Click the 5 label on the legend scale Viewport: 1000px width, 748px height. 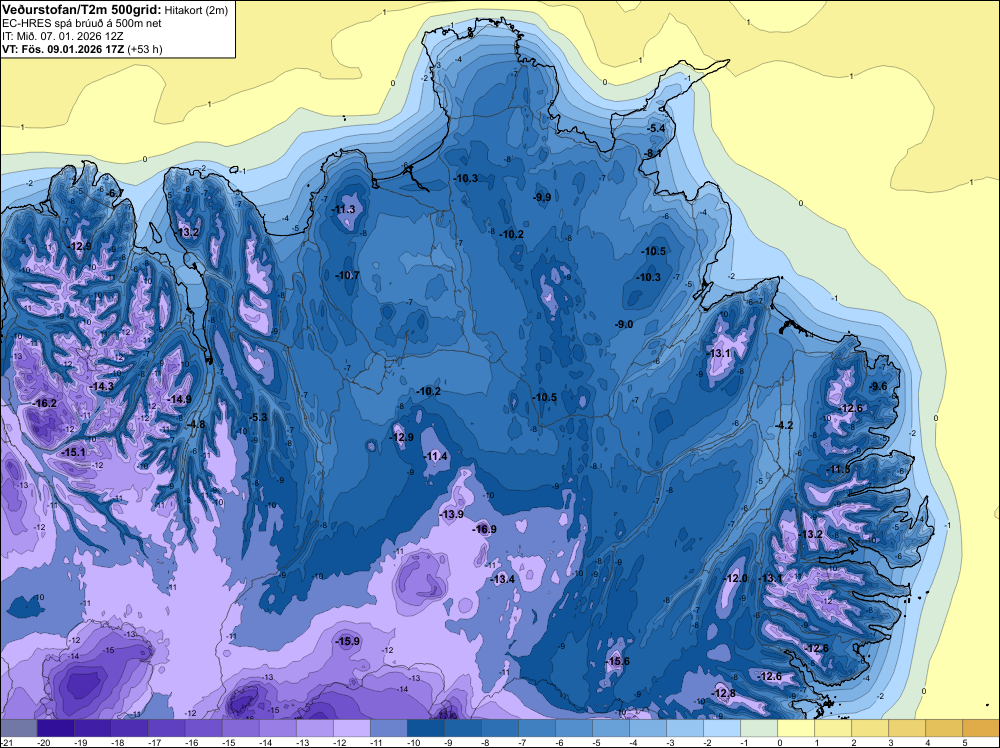point(965,742)
